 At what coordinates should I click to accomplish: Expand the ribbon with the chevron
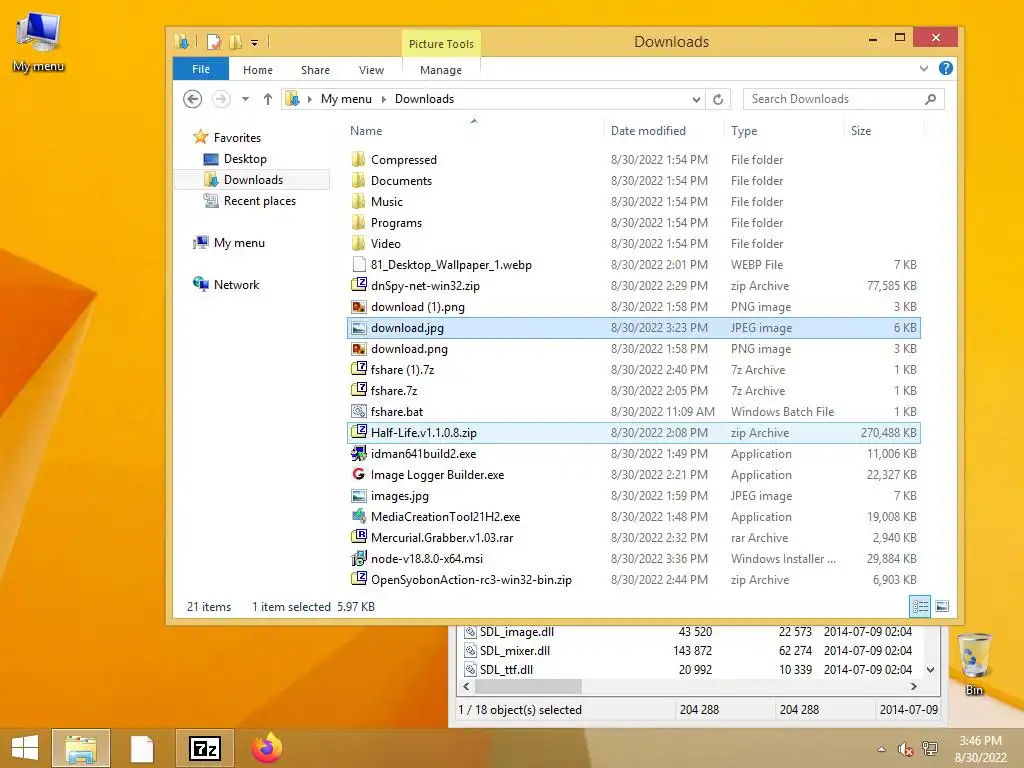[x=923, y=68]
